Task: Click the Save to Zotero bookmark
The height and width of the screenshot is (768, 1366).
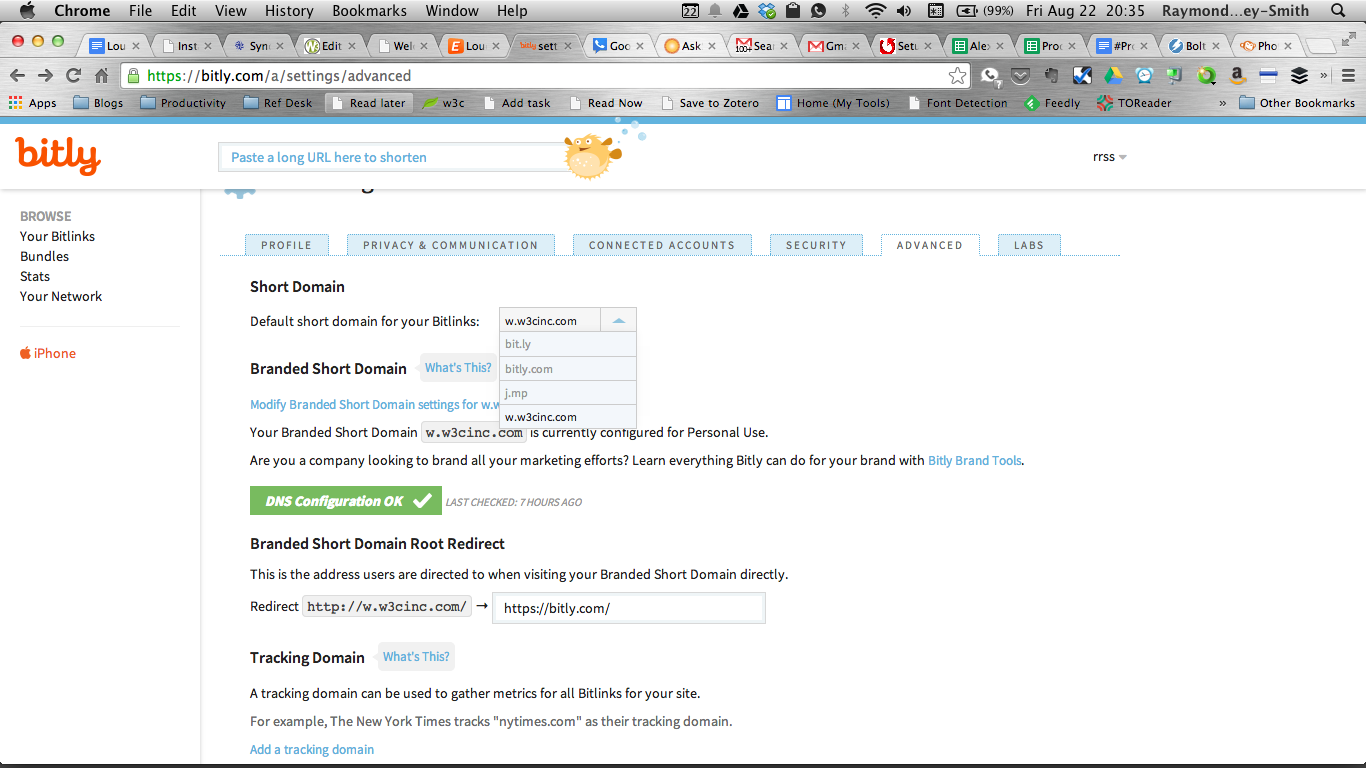Action: tap(709, 103)
